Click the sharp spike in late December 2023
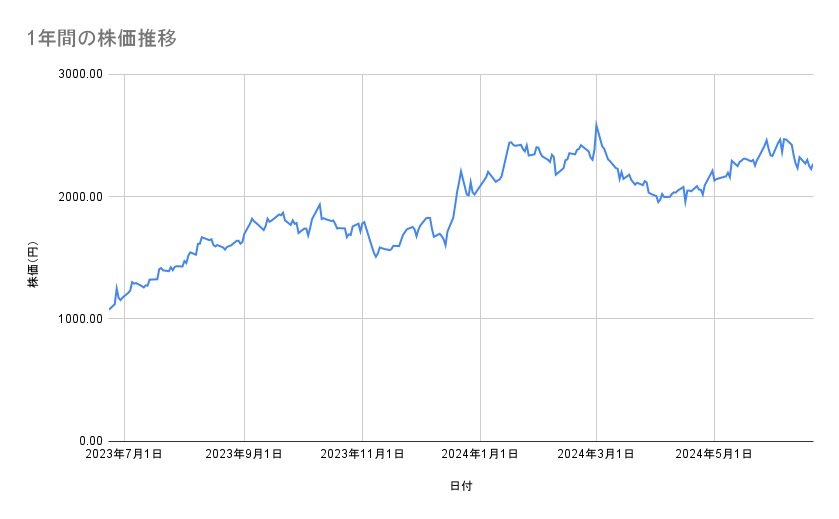 click(x=461, y=170)
